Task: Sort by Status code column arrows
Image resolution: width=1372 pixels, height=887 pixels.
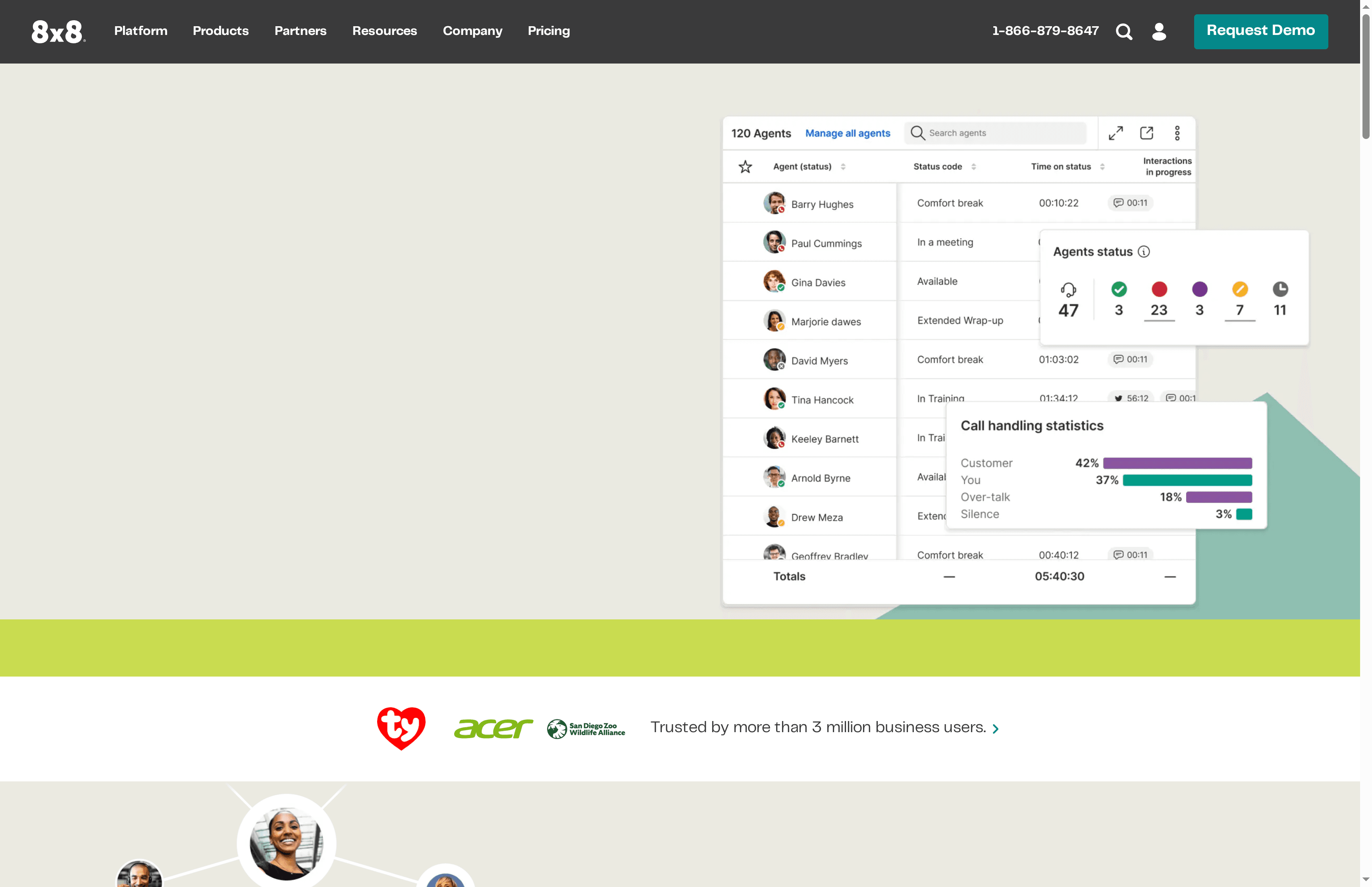Action: tap(973, 166)
